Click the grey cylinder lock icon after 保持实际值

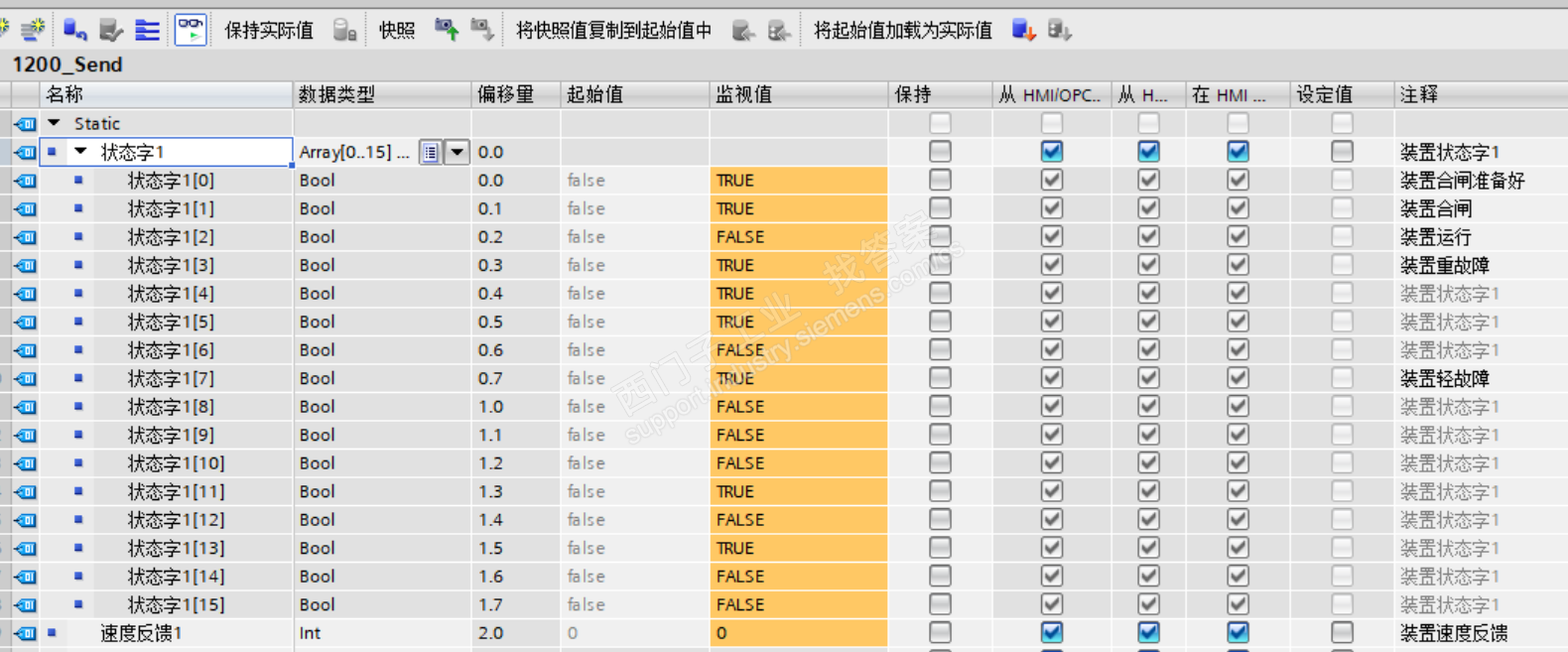[344, 31]
